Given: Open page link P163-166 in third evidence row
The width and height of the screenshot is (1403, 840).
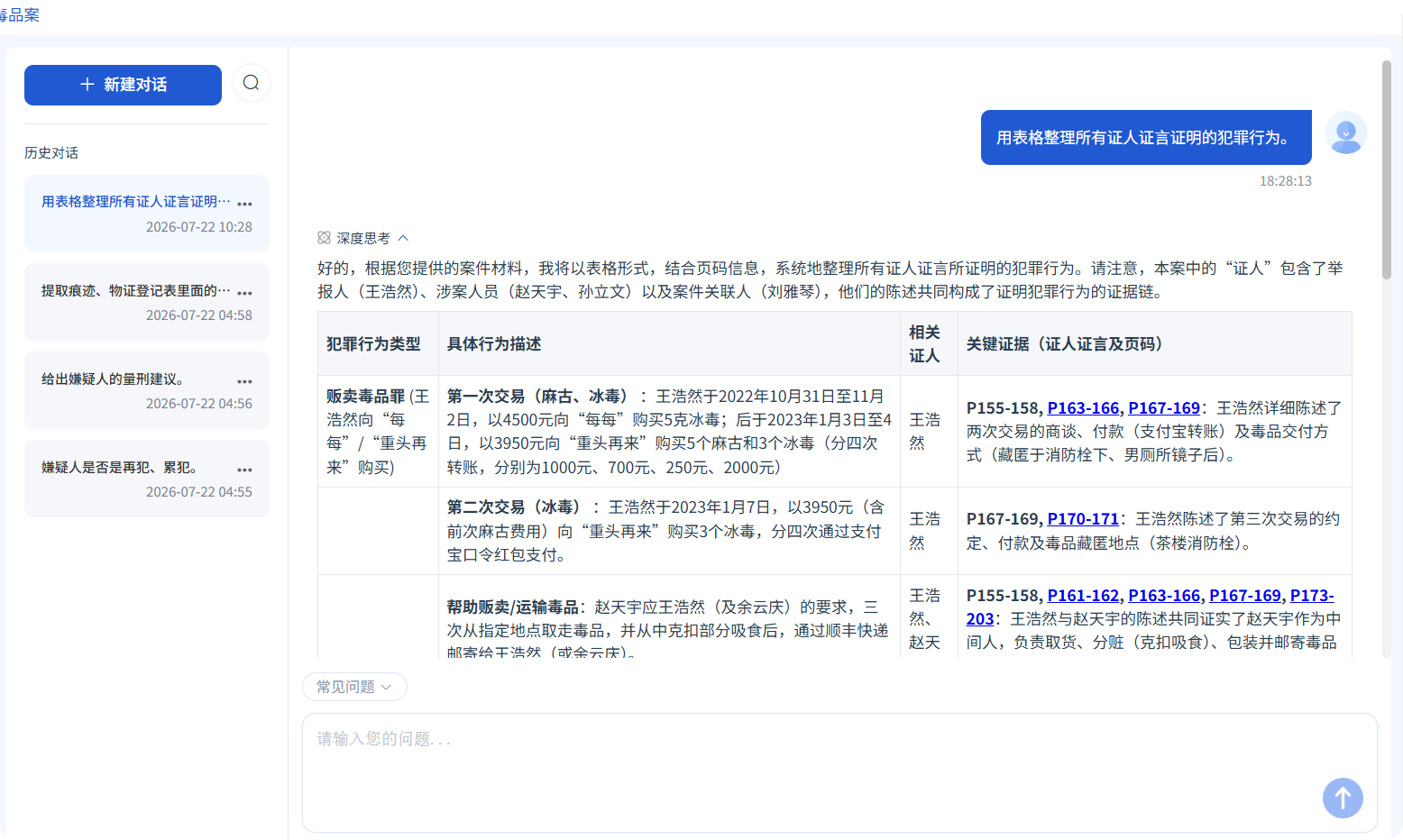Looking at the screenshot, I should point(1164,596).
